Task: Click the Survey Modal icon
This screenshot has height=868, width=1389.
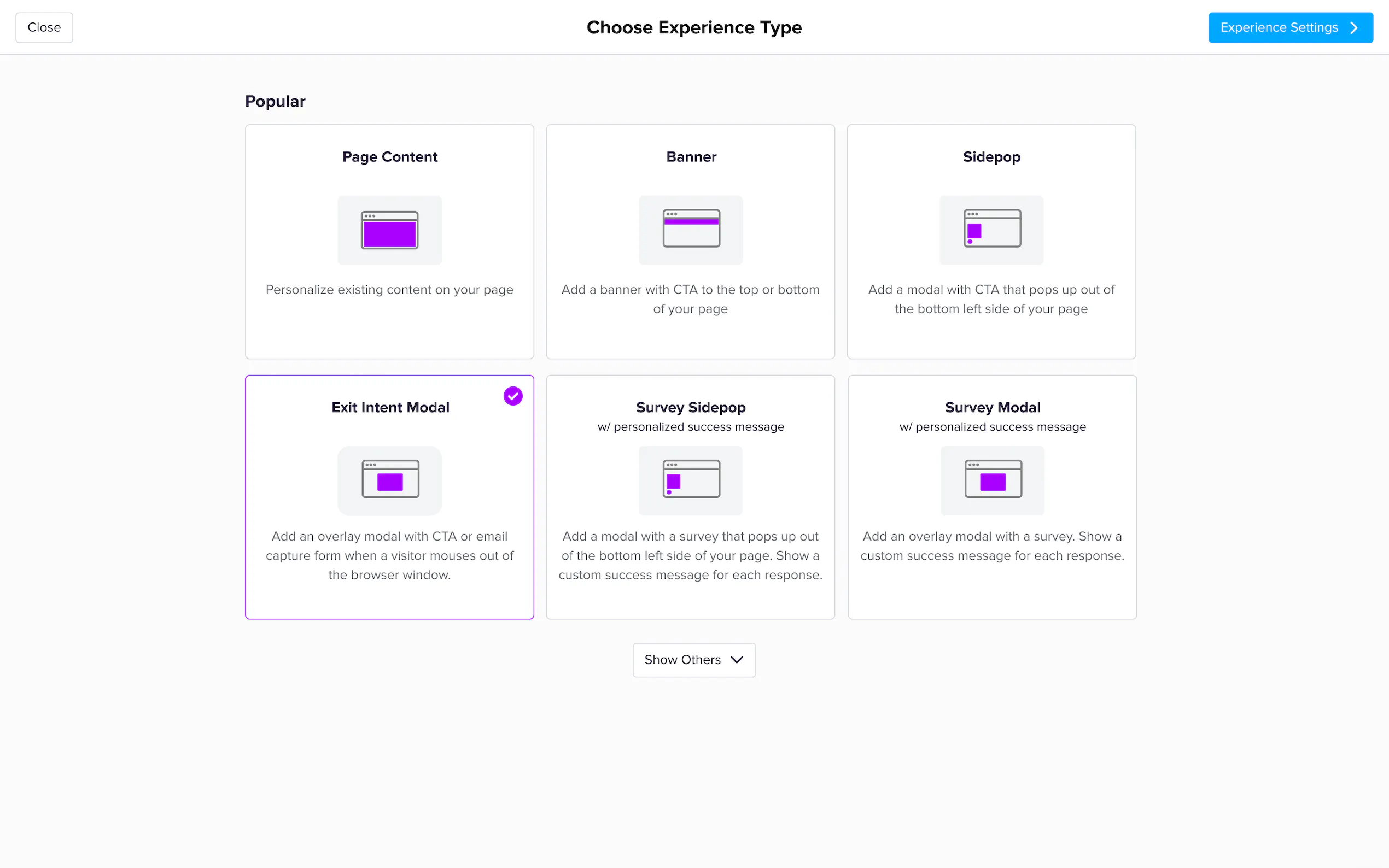Action: pos(992,479)
